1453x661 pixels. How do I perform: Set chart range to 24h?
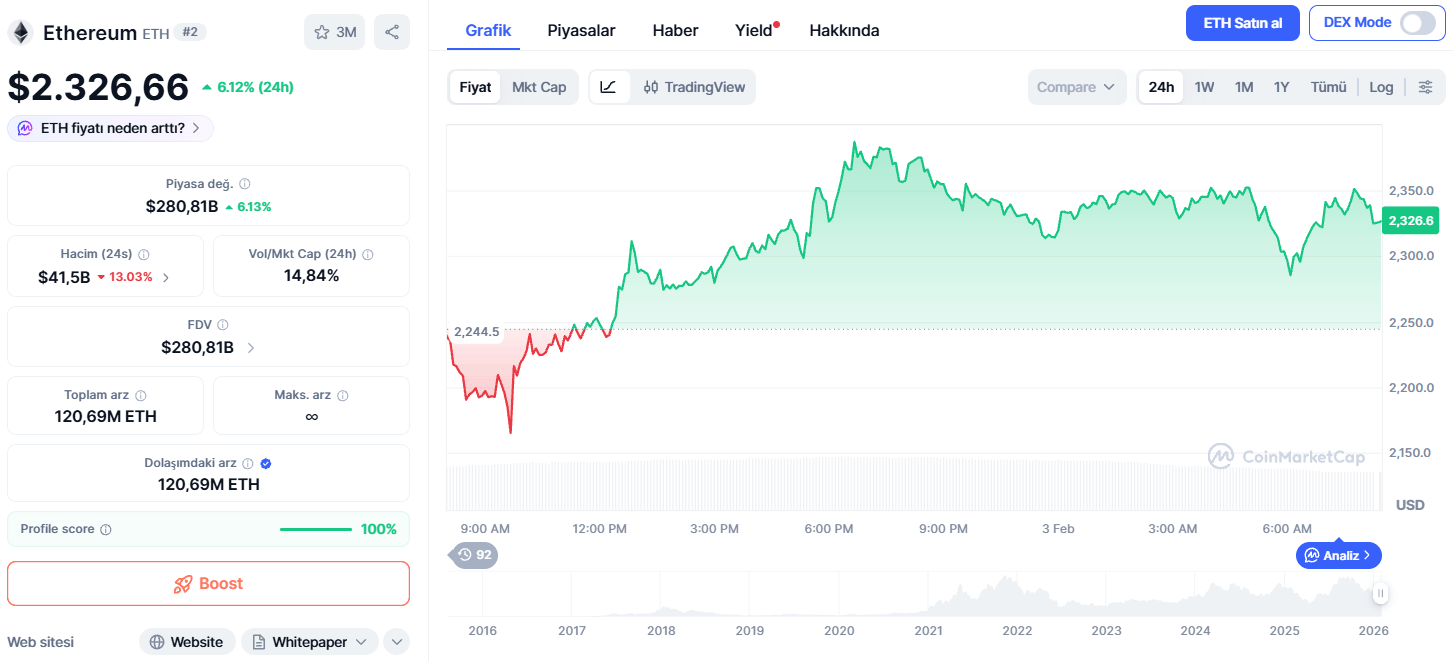(x=1161, y=87)
